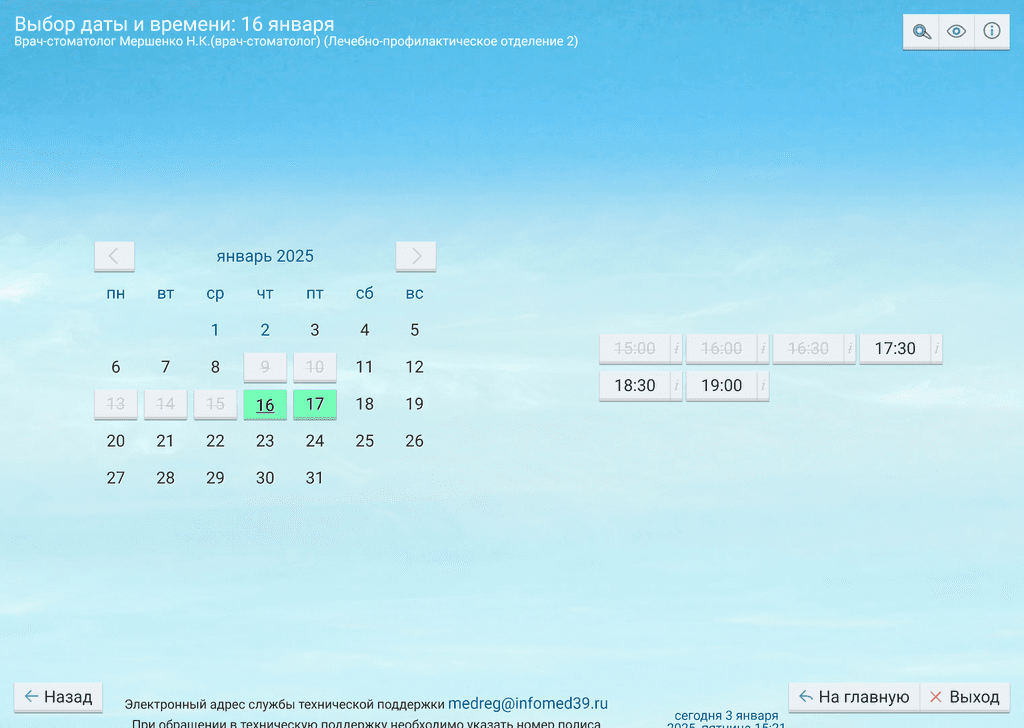Click info icon beside 17:30 slot
1024x728 pixels.
[936, 349]
